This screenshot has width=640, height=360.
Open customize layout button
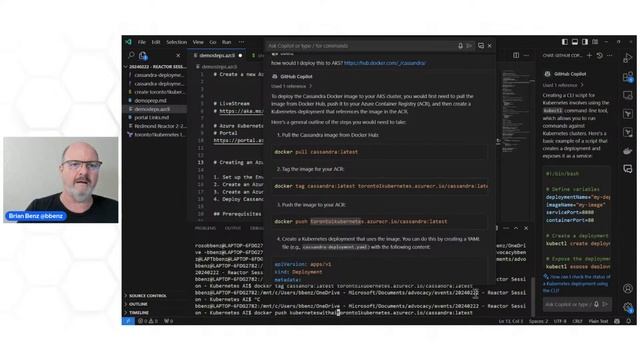(x=595, y=42)
